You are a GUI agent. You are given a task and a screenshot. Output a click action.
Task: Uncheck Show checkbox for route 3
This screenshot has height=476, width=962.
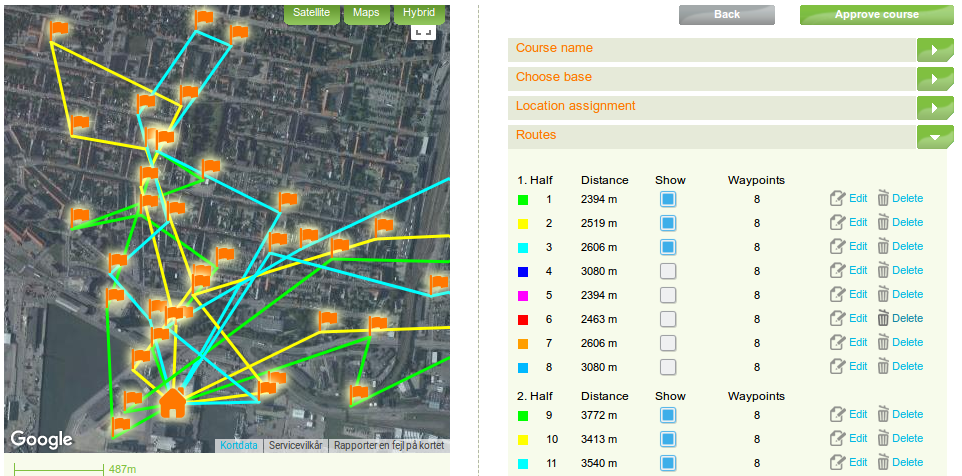coord(668,247)
